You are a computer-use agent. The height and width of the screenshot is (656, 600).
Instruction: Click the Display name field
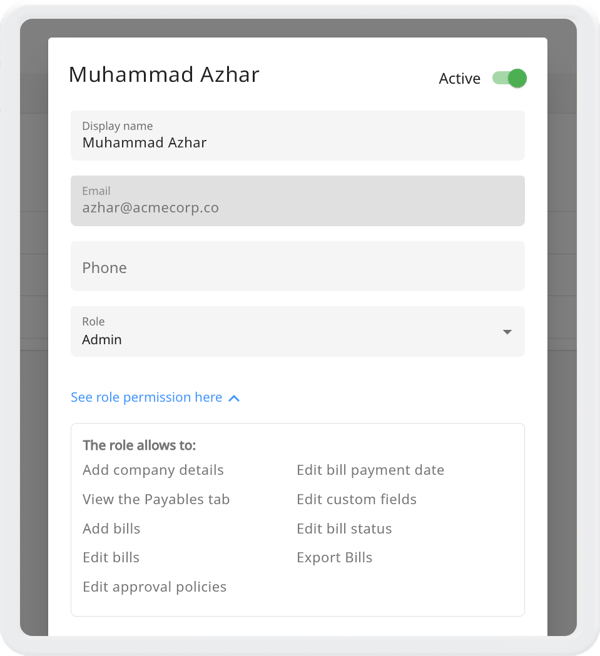click(297, 135)
